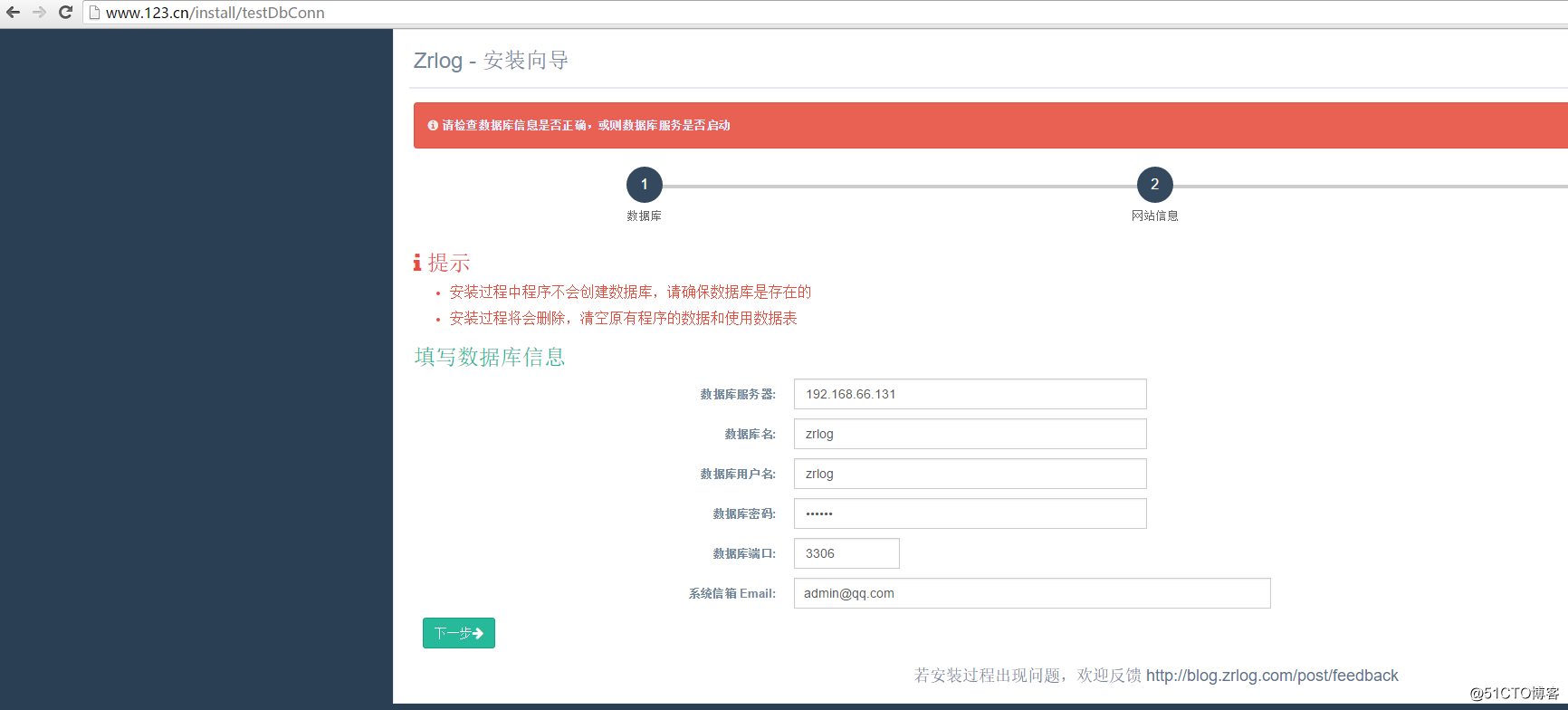Image resolution: width=1568 pixels, height=710 pixels.
Task: Click the page icon in address bar
Action: tap(94, 13)
